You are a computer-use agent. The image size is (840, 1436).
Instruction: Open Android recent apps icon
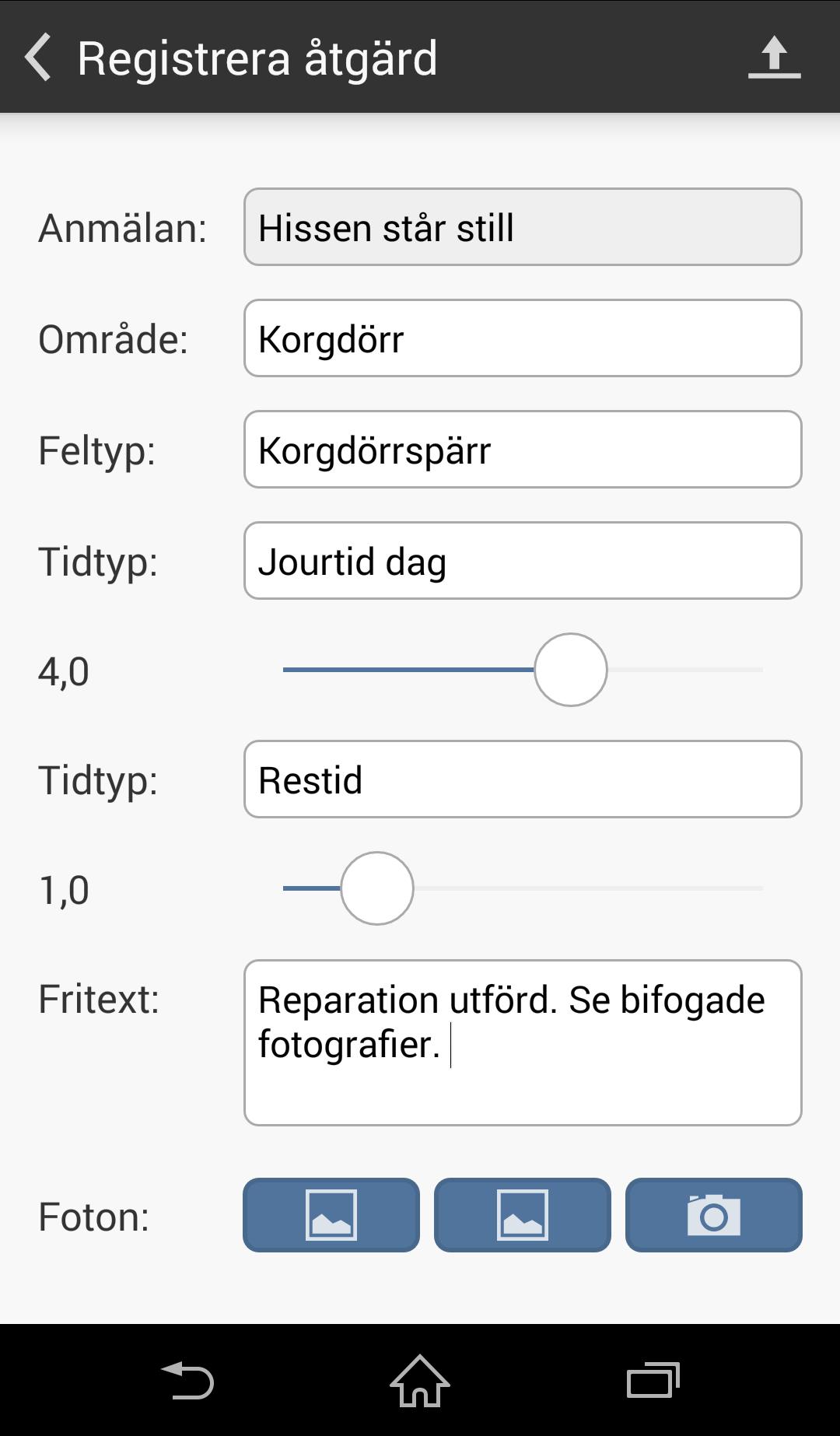click(653, 1381)
